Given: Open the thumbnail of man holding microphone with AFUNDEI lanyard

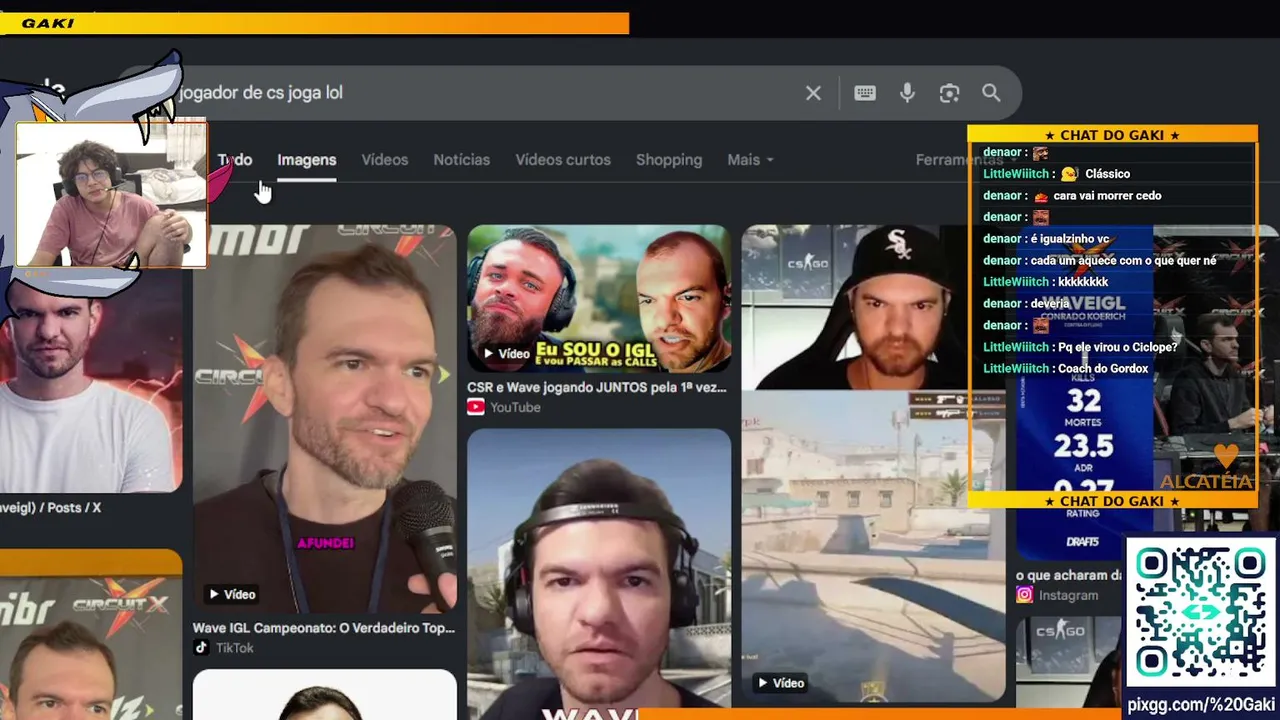Looking at the screenshot, I should 324,418.
